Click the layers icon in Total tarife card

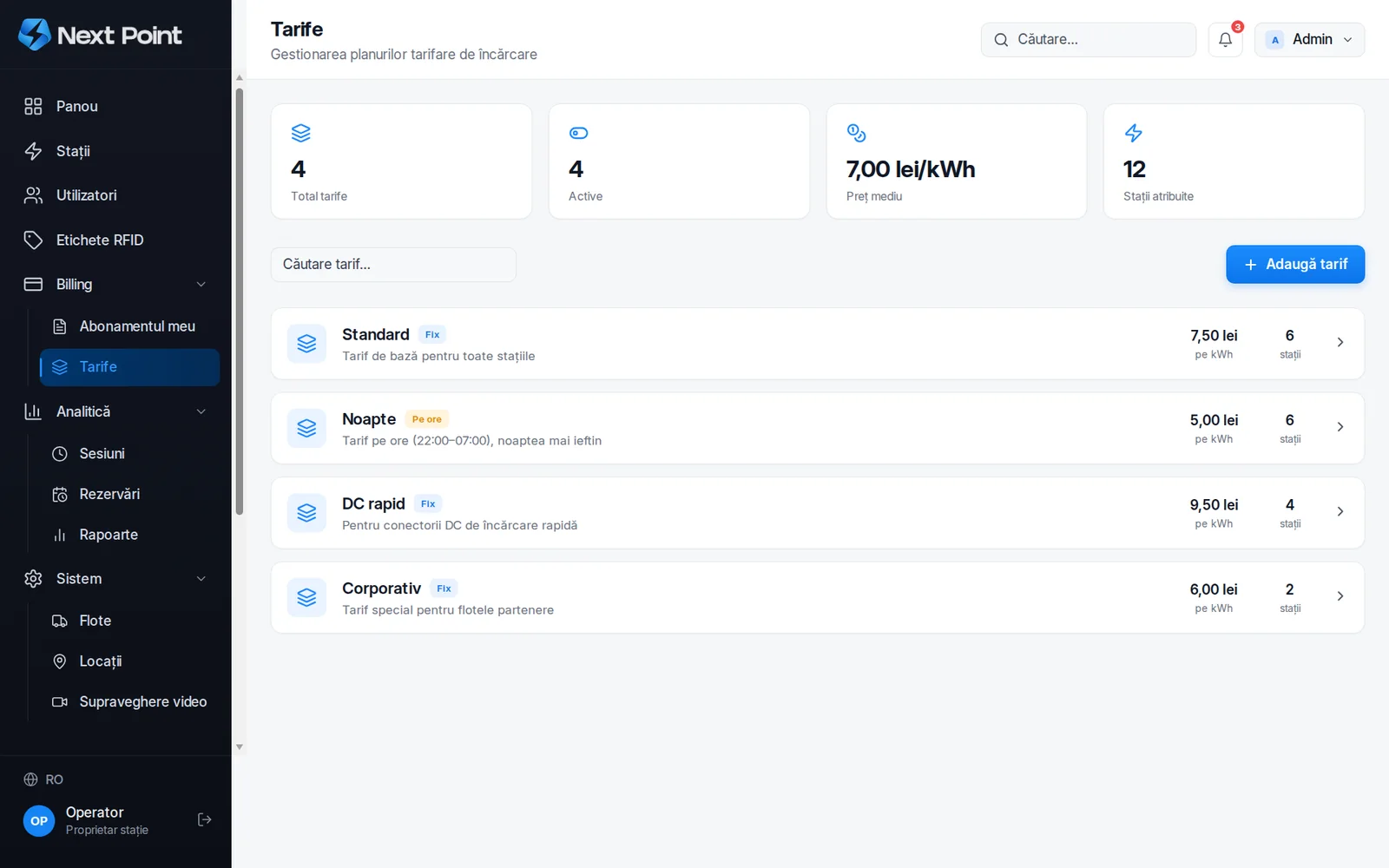tap(301, 133)
